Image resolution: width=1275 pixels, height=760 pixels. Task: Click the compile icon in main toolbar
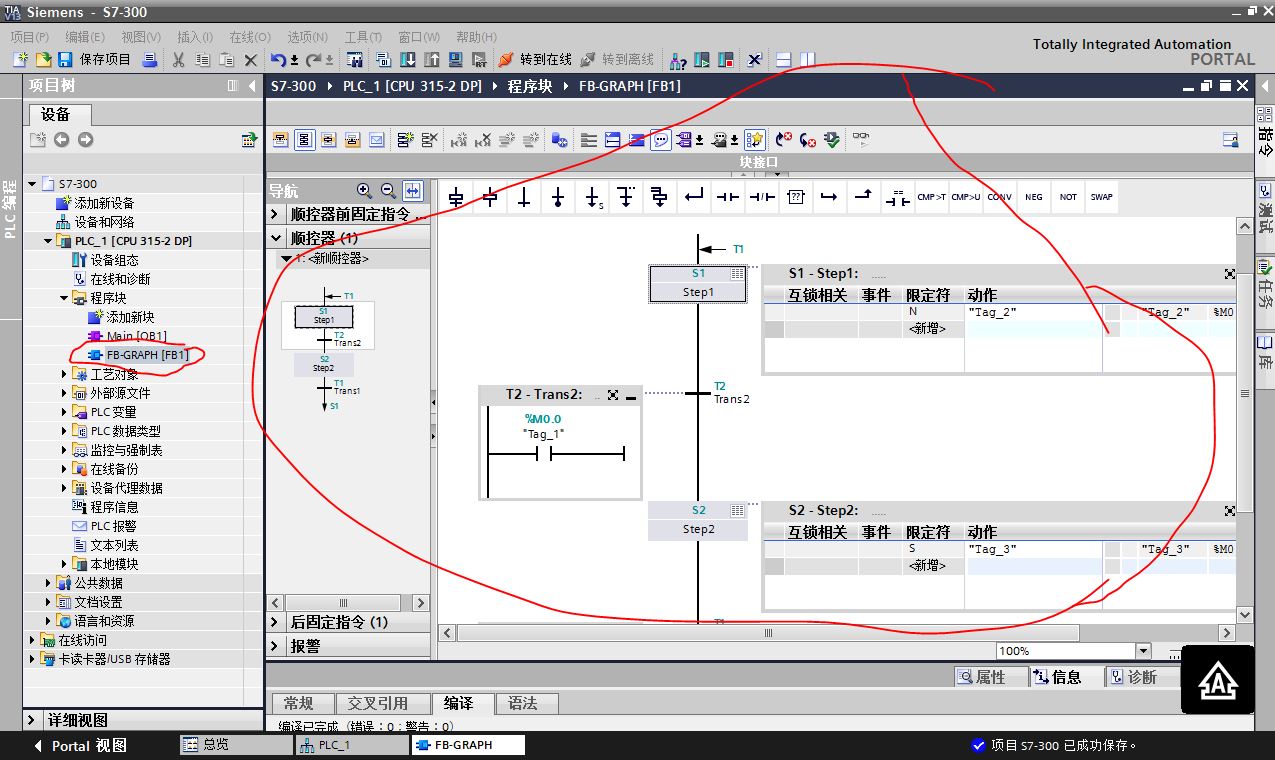383,60
